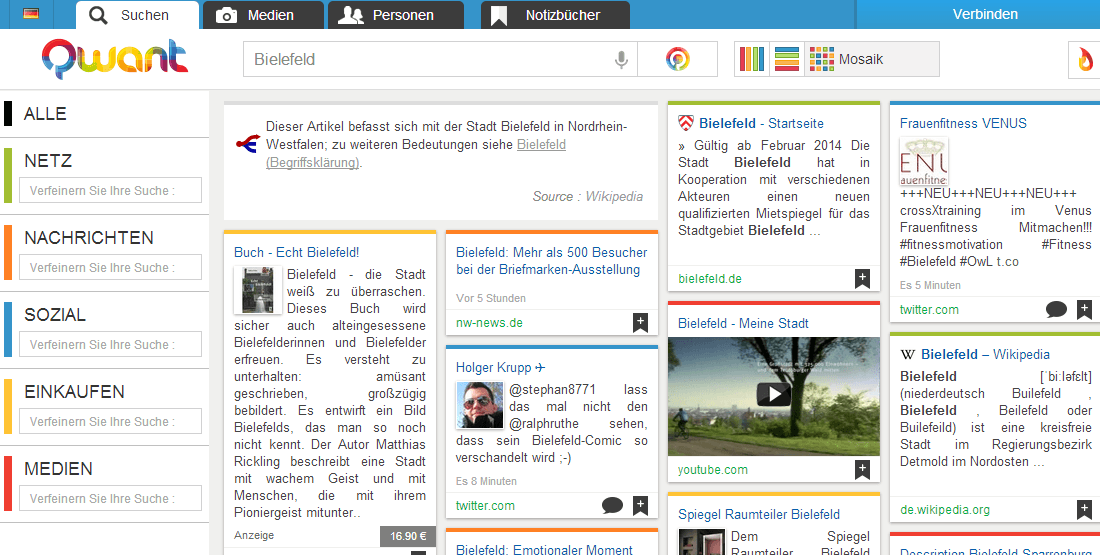1100x555 pixels.
Task: Open the Briefmarken-Ausstellung news headline
Action: point(551,261)
